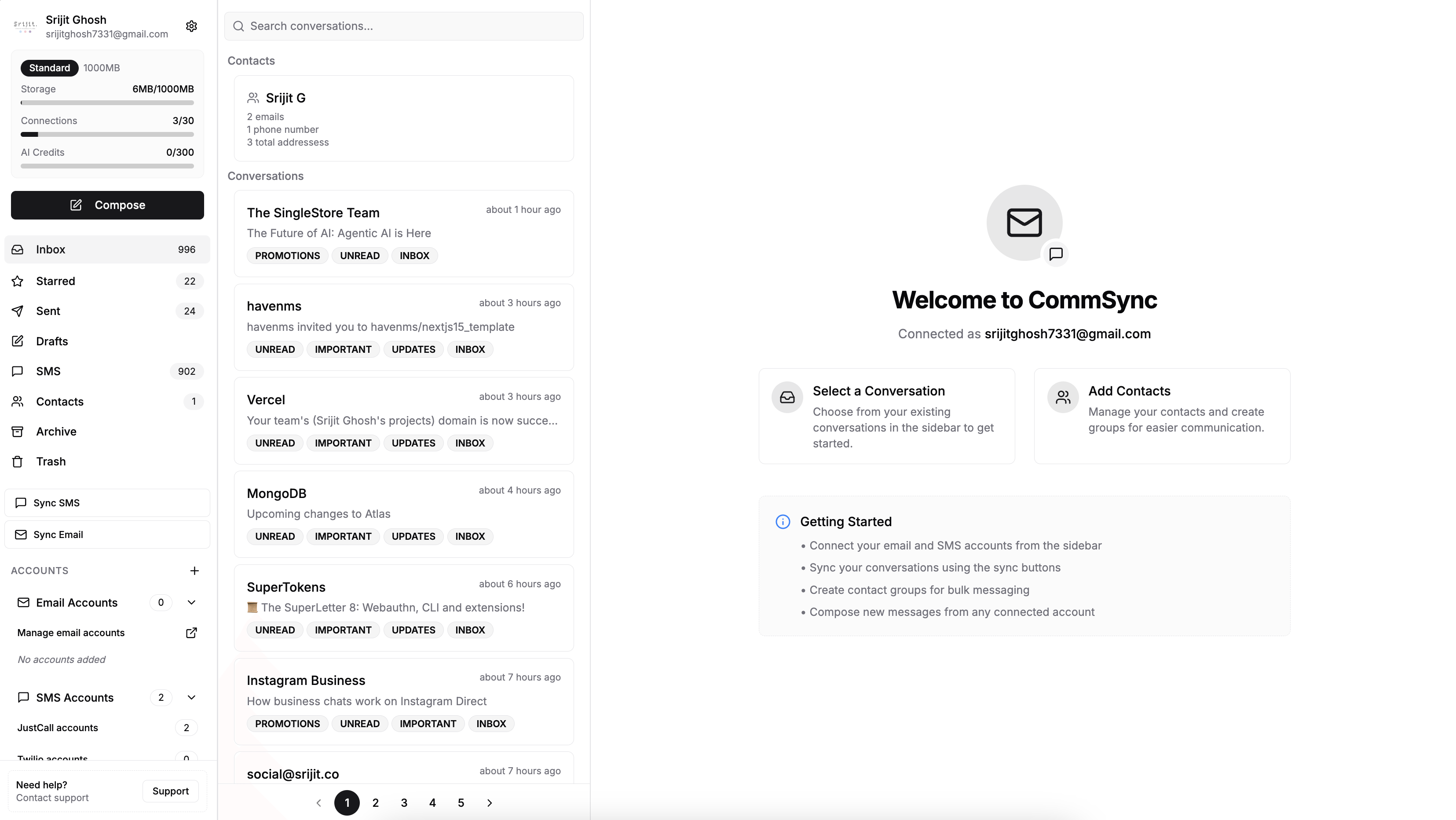Expand the Email Accounts section
This screenshot has width=1456, height=820.
(191, 602)
